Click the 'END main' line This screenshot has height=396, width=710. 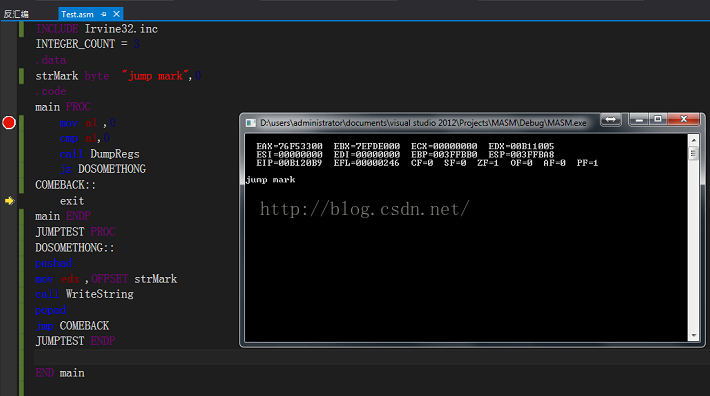(x=60, y=373)
